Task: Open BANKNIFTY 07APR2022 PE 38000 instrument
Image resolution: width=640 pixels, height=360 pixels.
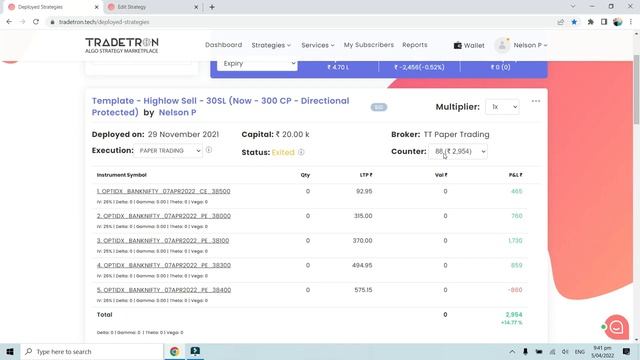Action: tap(164, 216)
